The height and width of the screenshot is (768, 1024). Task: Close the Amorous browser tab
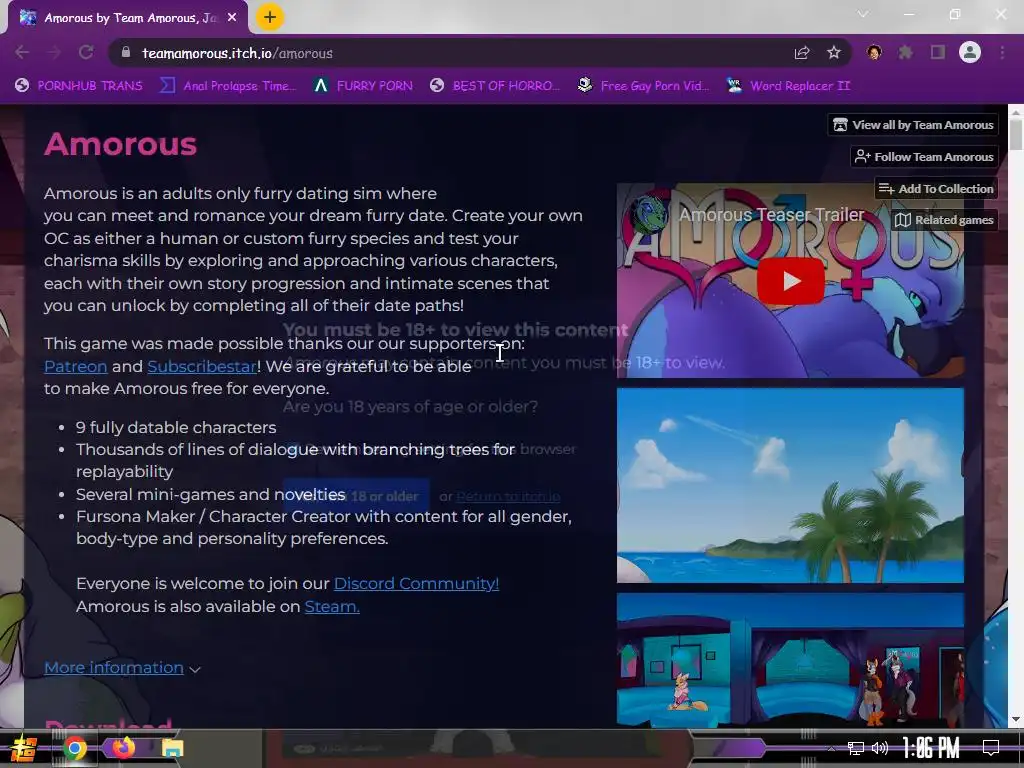[x=232, y=18]
